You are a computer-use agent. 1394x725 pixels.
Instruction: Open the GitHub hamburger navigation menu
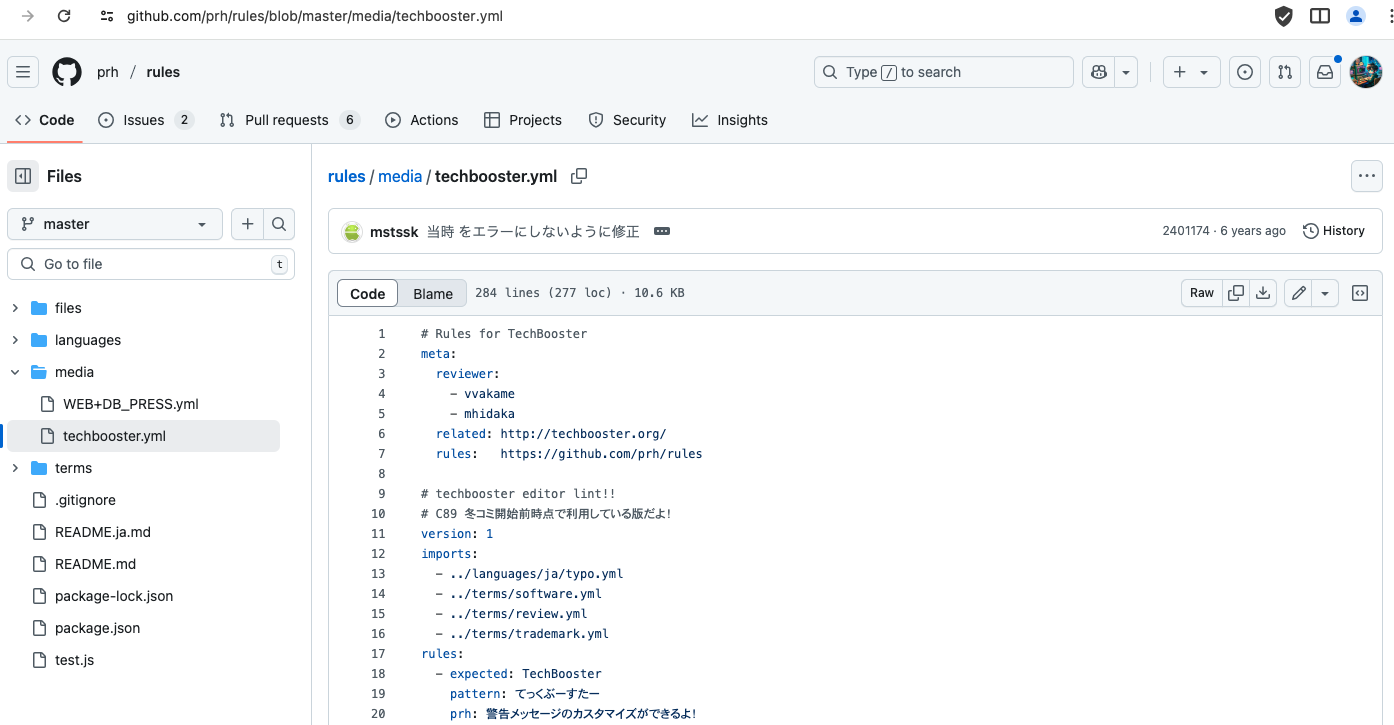pyautogui.click(x=23, y=72)
